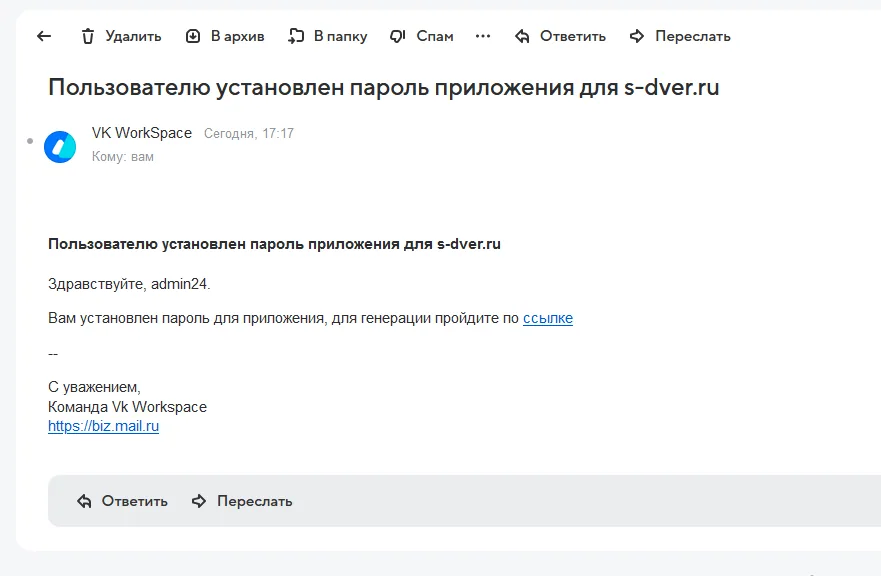
Task: Click top toolbar 'Переслать' label
Action: pyautogui.click(x=693, y=37)
